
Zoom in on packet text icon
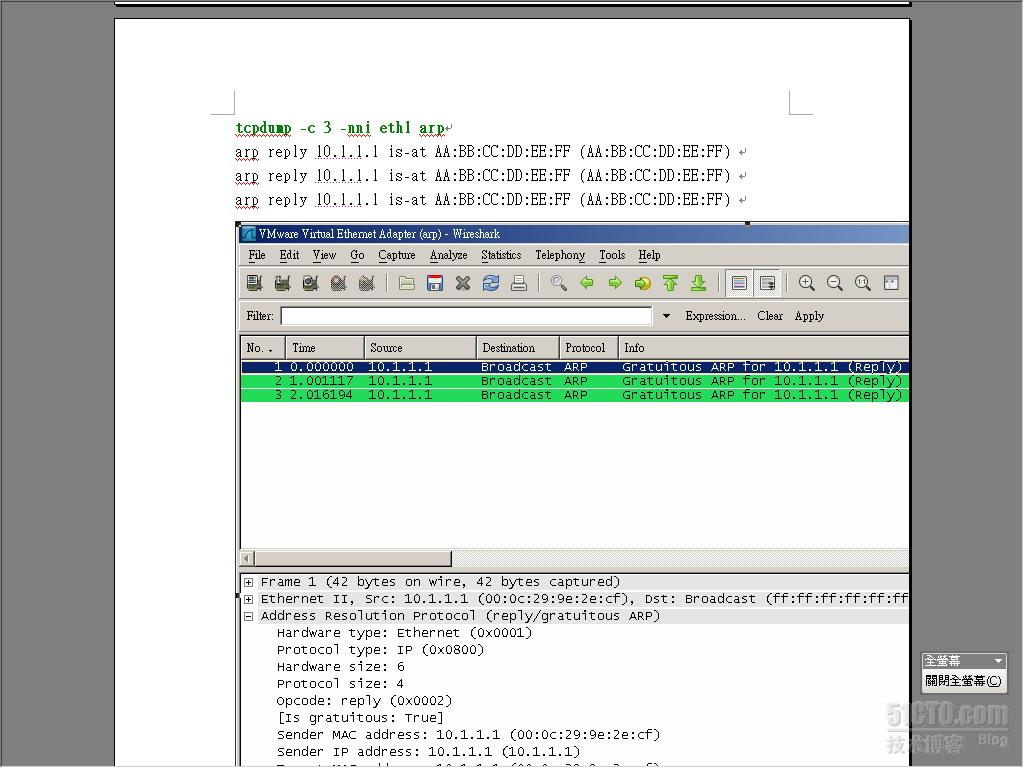tap(807, 283)
